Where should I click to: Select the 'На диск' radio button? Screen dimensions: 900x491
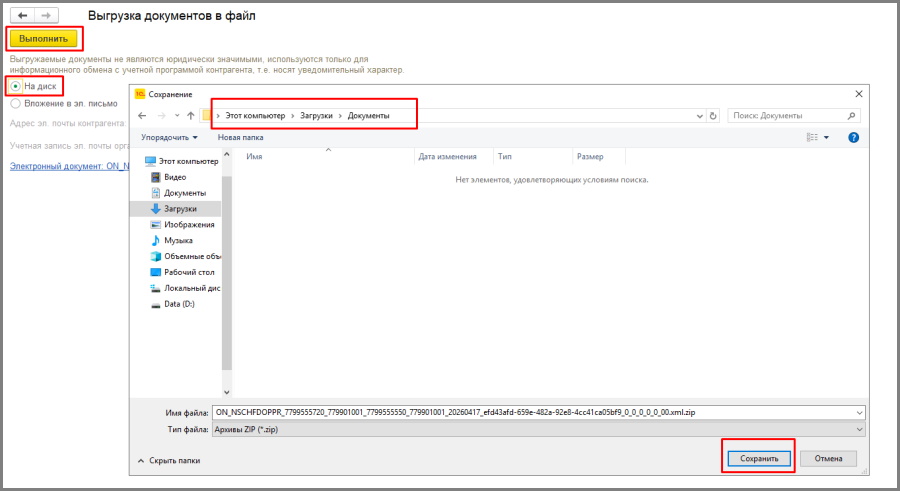pyautogui.click(x=16, y=87)
